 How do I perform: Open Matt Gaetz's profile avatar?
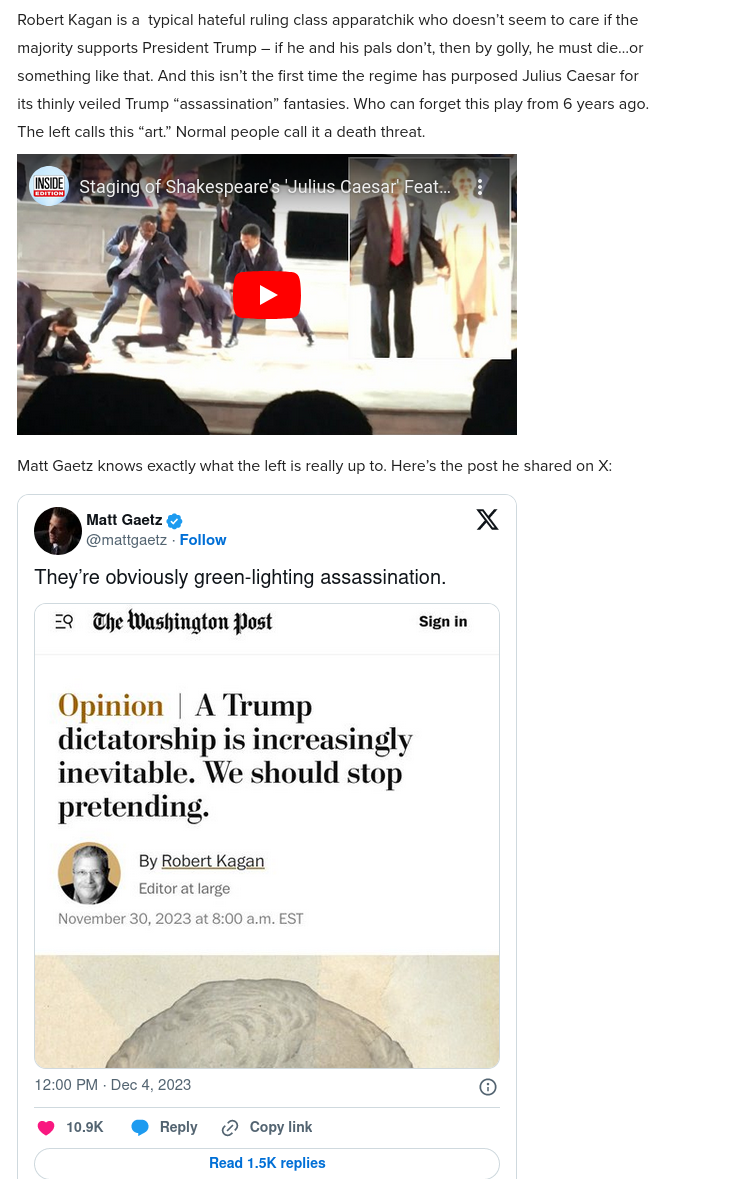tap(58, 530)
